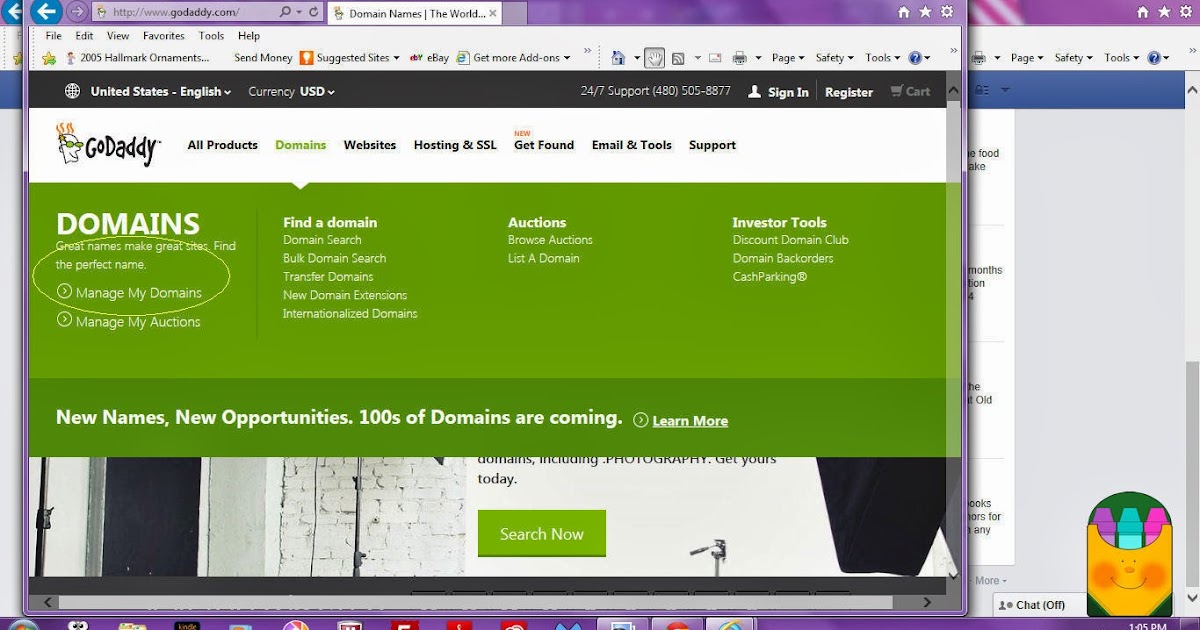Image resolution: width=1200 pixels, height=630 pixels.
Task: Click the Tools gear in front window title bar
Action: click(946, 12)
